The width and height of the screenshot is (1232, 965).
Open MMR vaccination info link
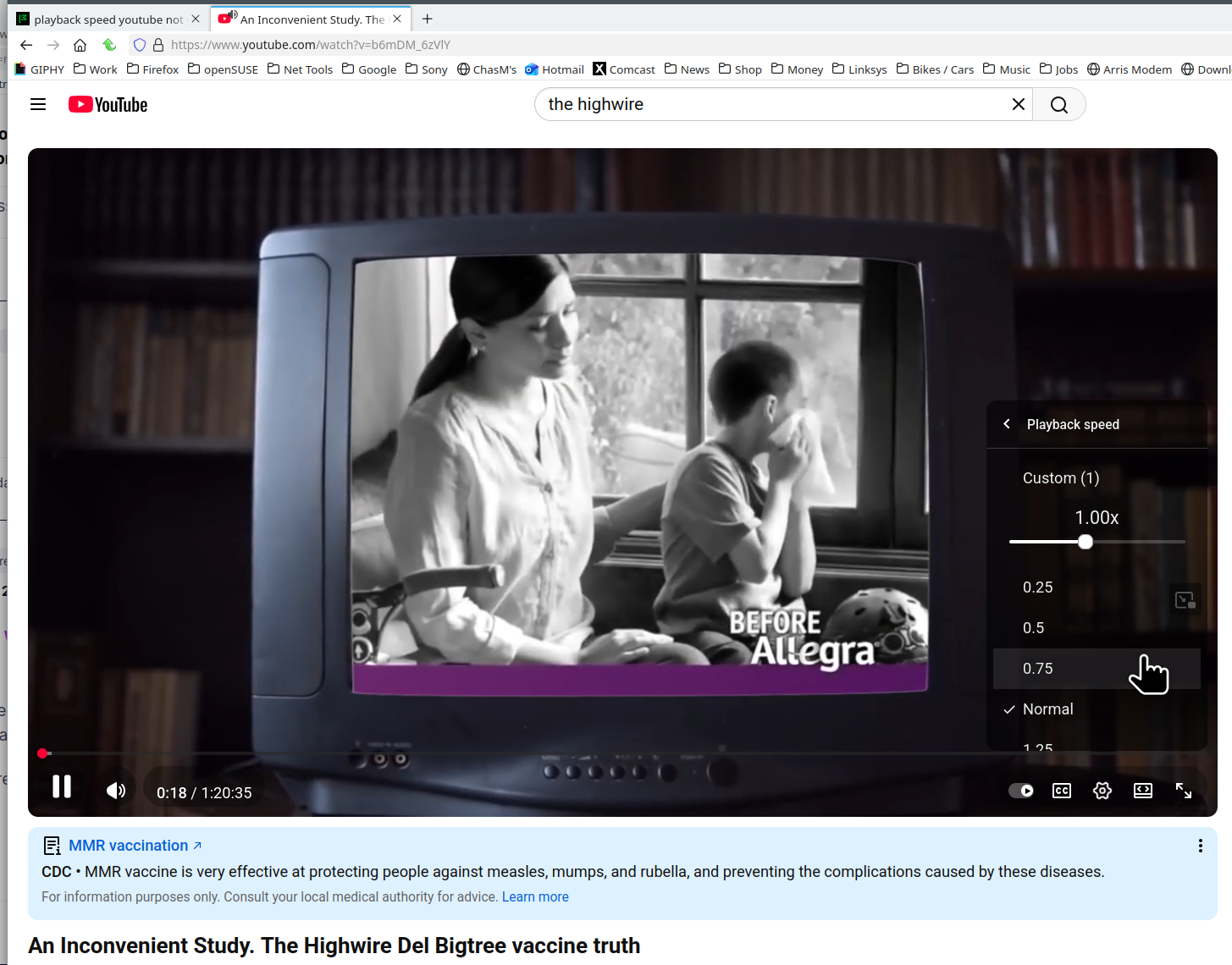pyautogui.click(x=135, y=846)
